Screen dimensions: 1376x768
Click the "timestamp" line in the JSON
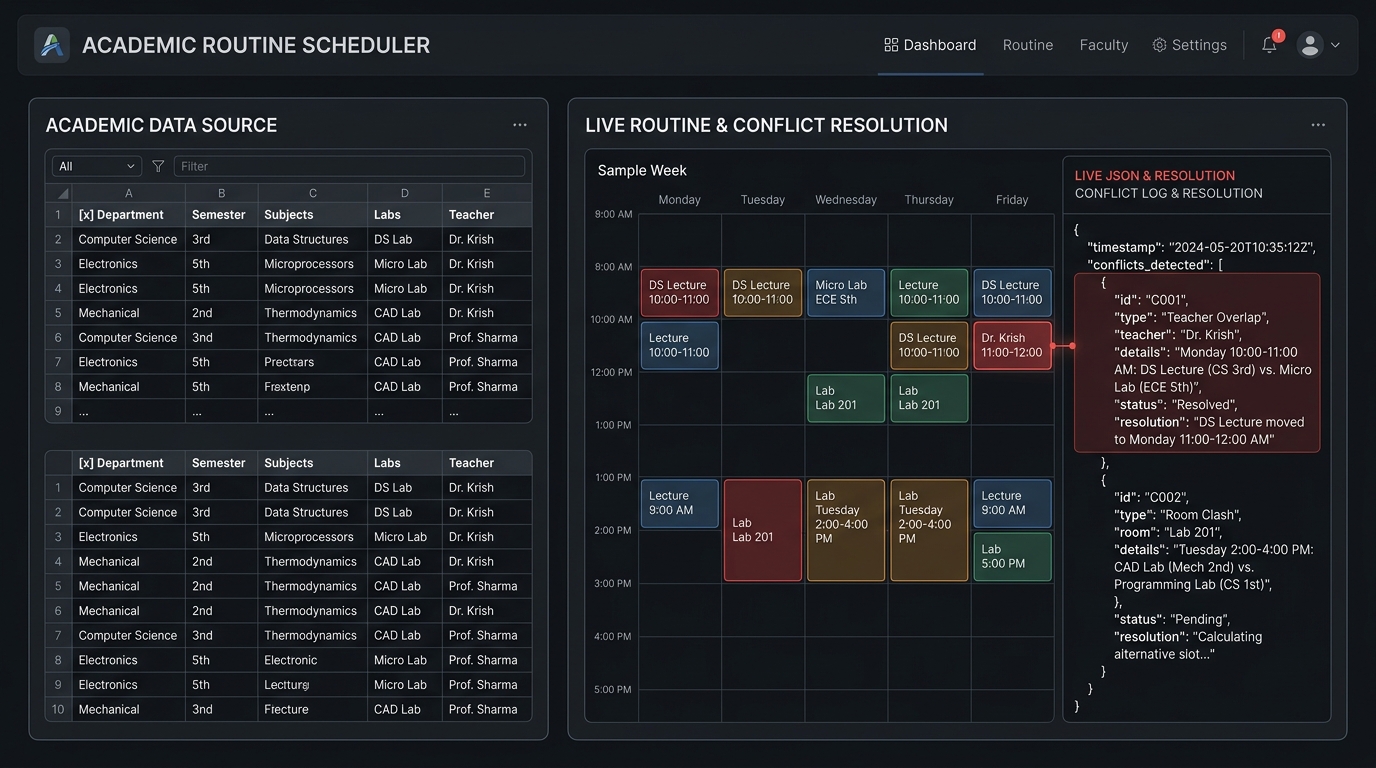click(x=1201, y=248)
